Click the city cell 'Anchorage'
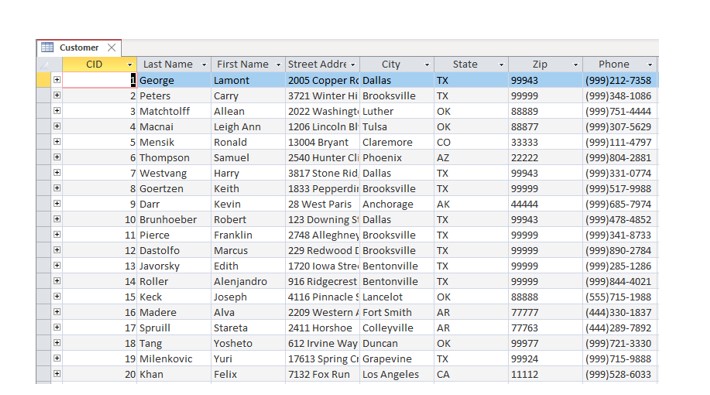 coord(397,204)
